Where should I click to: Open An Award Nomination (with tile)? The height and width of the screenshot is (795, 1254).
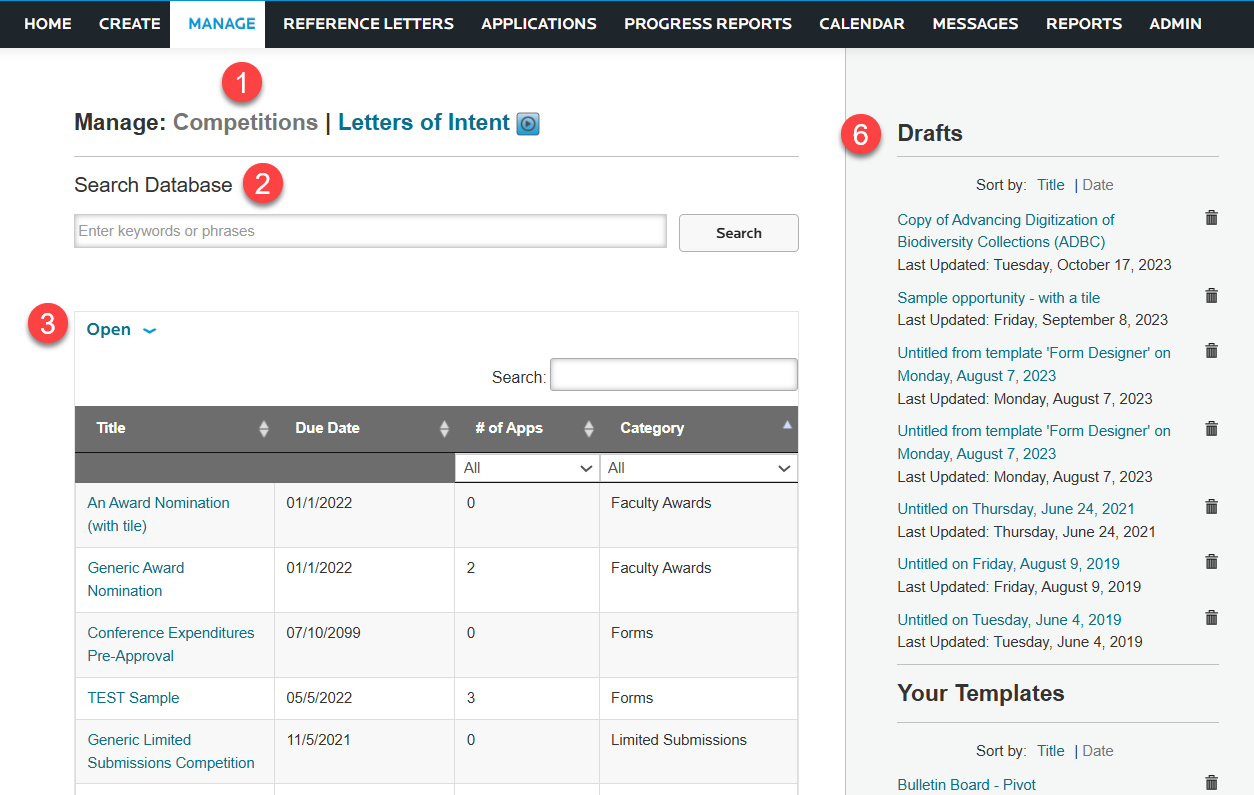tap(159, 514)
